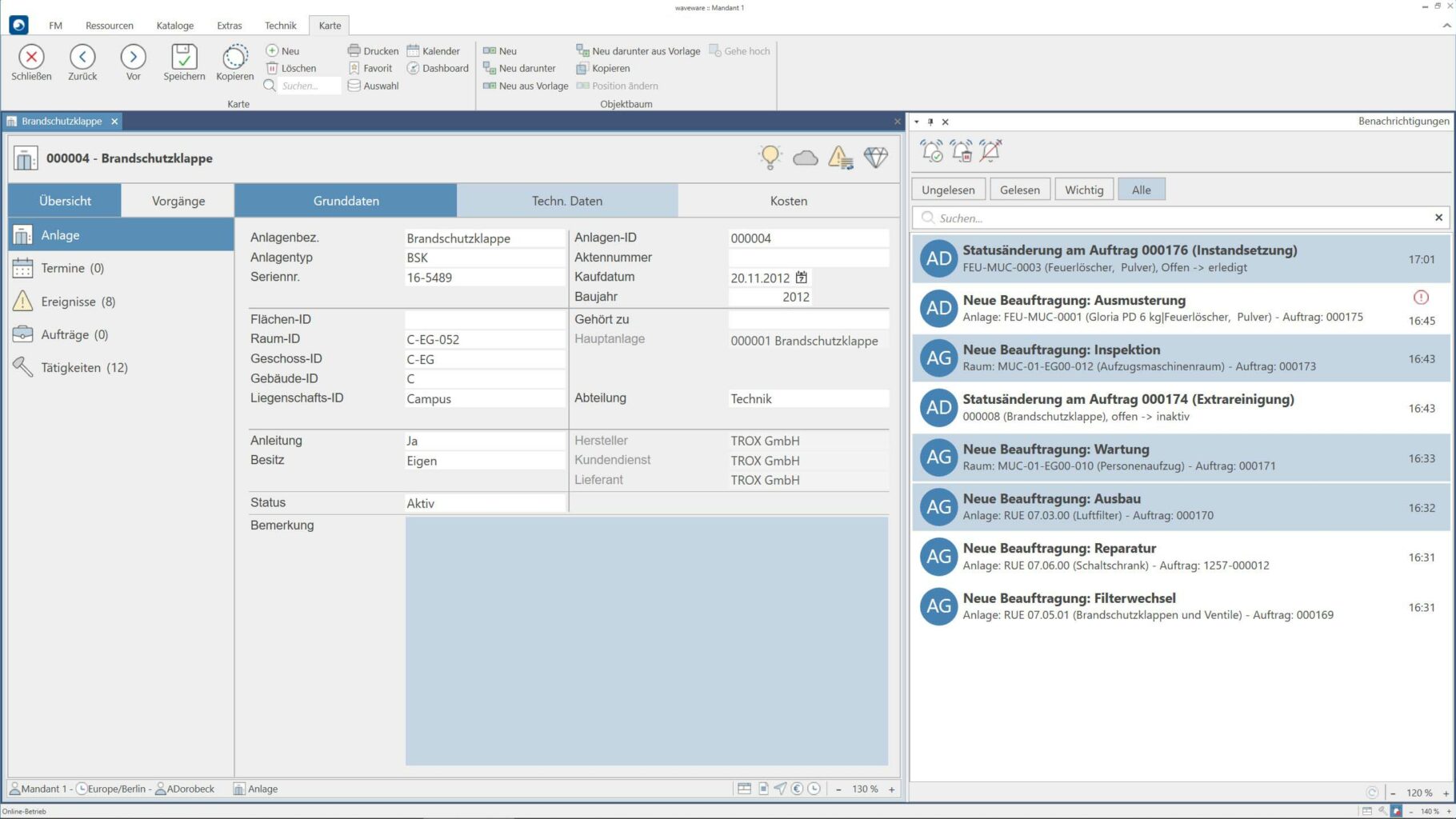Switch to the Techn. Daten tab
Image resolution: width=1456 pixels, height=819 pixels.
pos(567,201)
